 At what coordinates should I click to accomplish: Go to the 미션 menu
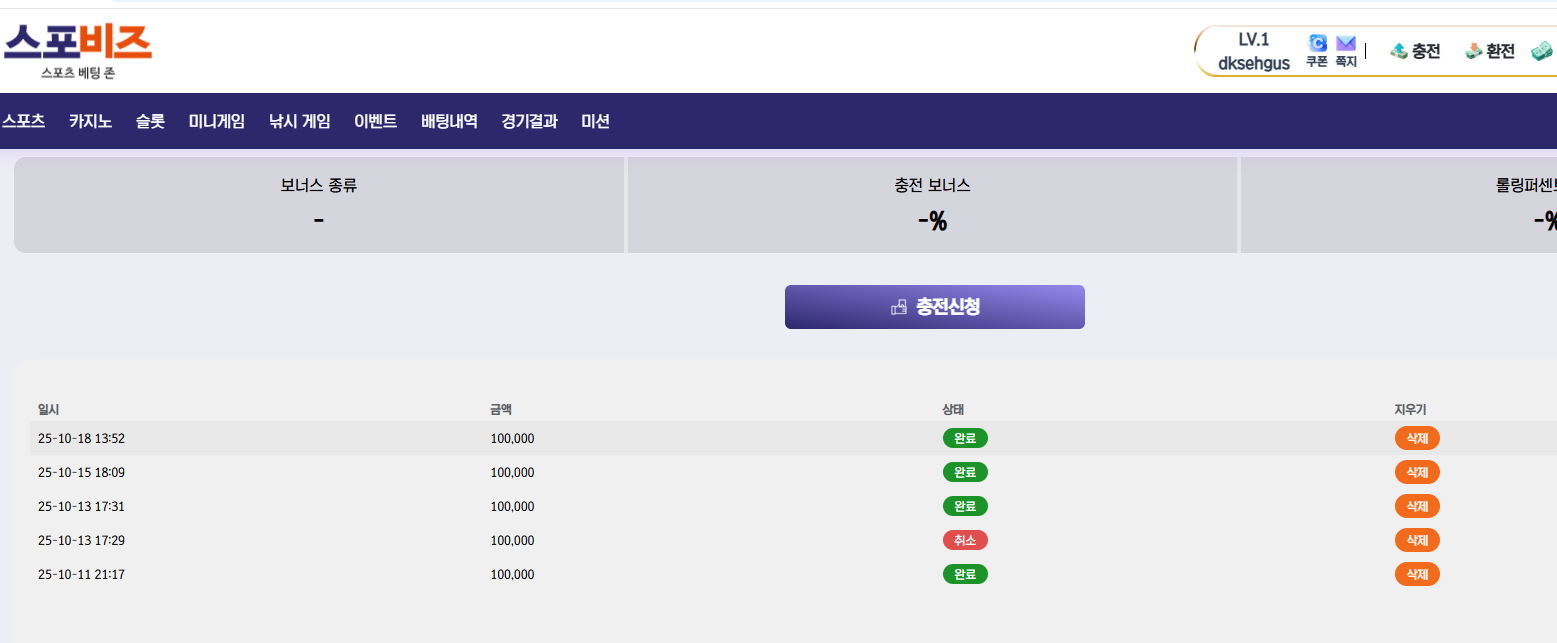595,121
